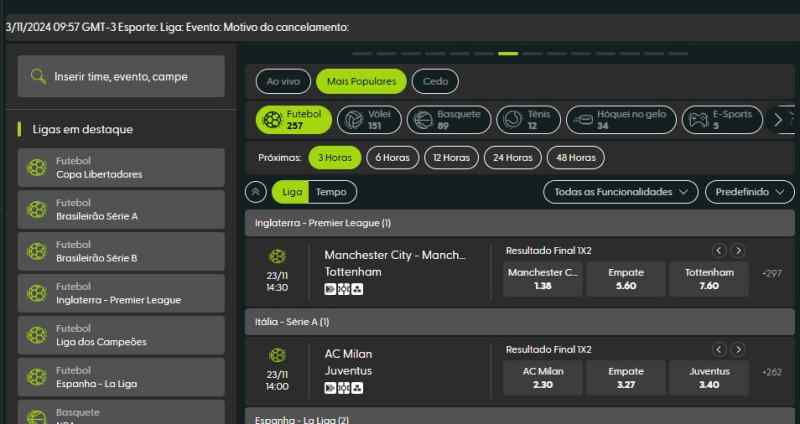Select the 24 Horas time filter
800x424 pixels.
[512, 158]
